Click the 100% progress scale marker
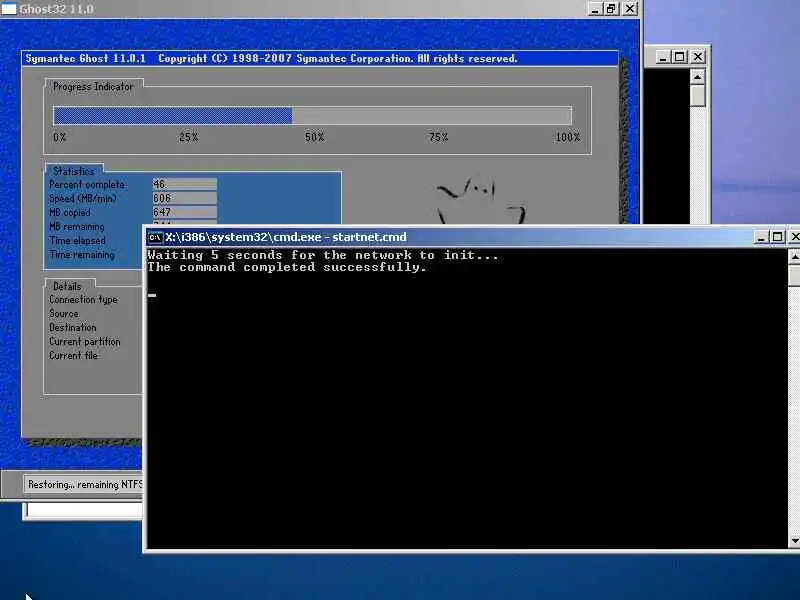The width and height of the screenshot is (800, 600). click(568, 137)
